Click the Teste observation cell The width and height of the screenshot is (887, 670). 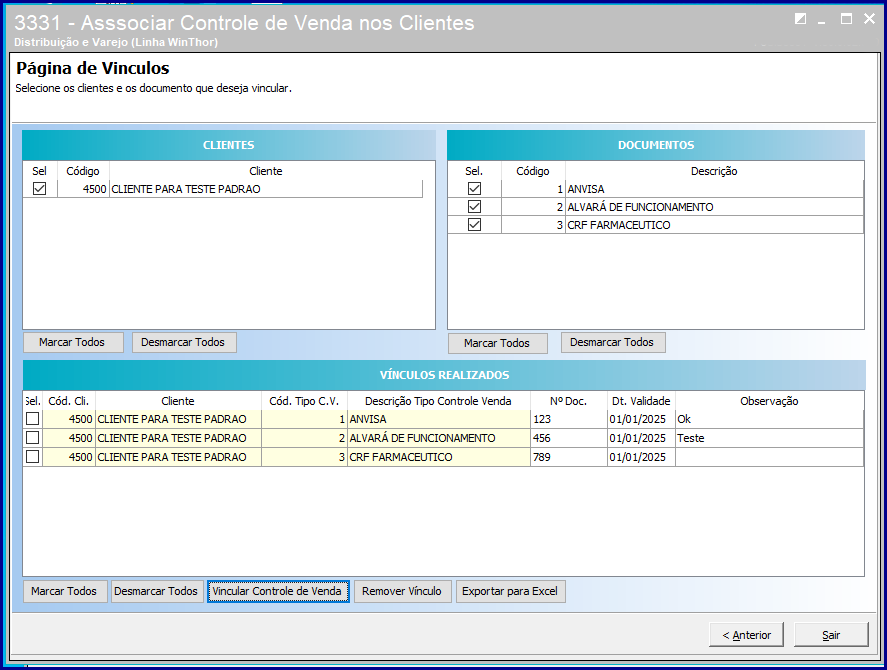(x=769, y=438)
